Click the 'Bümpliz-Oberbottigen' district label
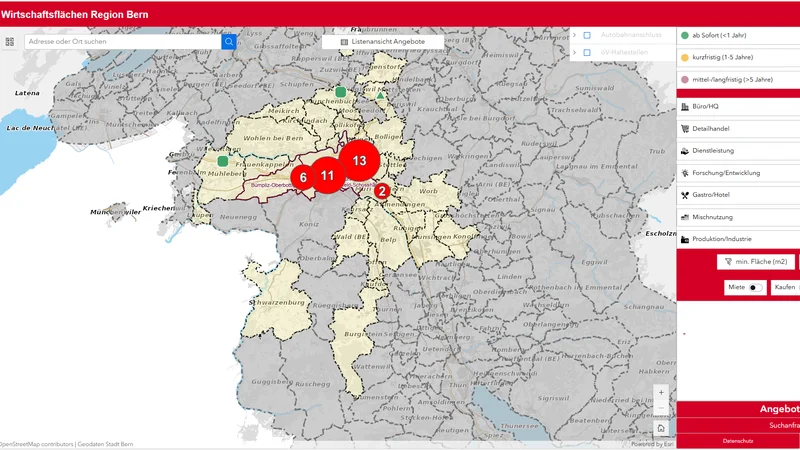The height and width of the screenshot is (450, 800). click(x=271, y=185)
